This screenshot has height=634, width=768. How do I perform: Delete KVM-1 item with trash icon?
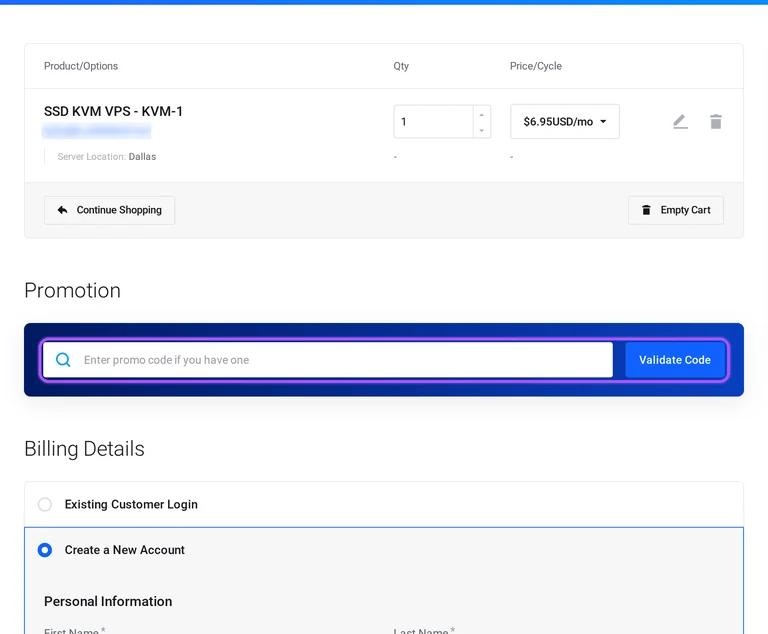pyautogui.click(x=716, y=122)
